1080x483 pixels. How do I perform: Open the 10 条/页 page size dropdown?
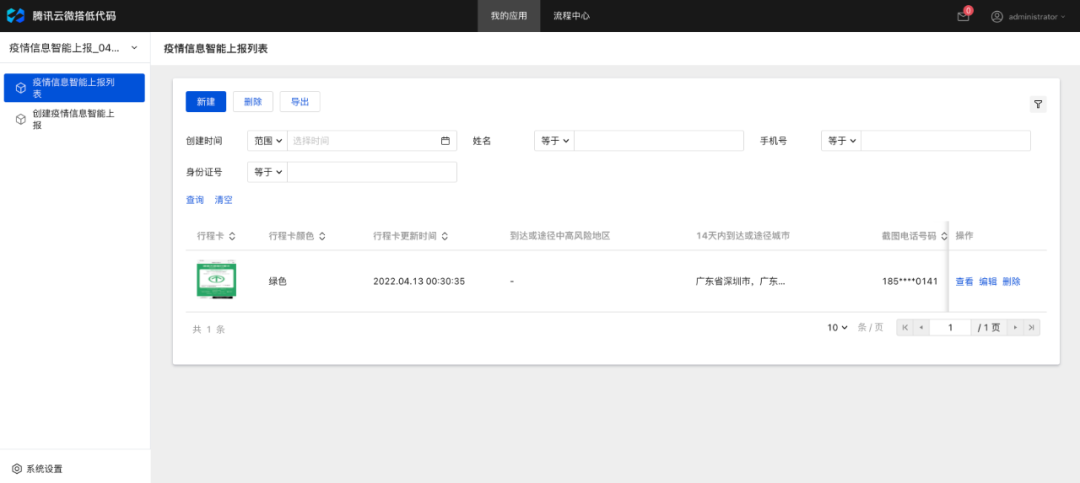[x=838, y=328]
